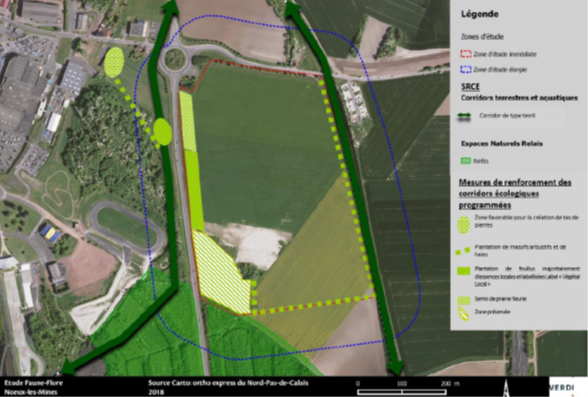Click the VERDI logo in footer

(x=562, y=387)
